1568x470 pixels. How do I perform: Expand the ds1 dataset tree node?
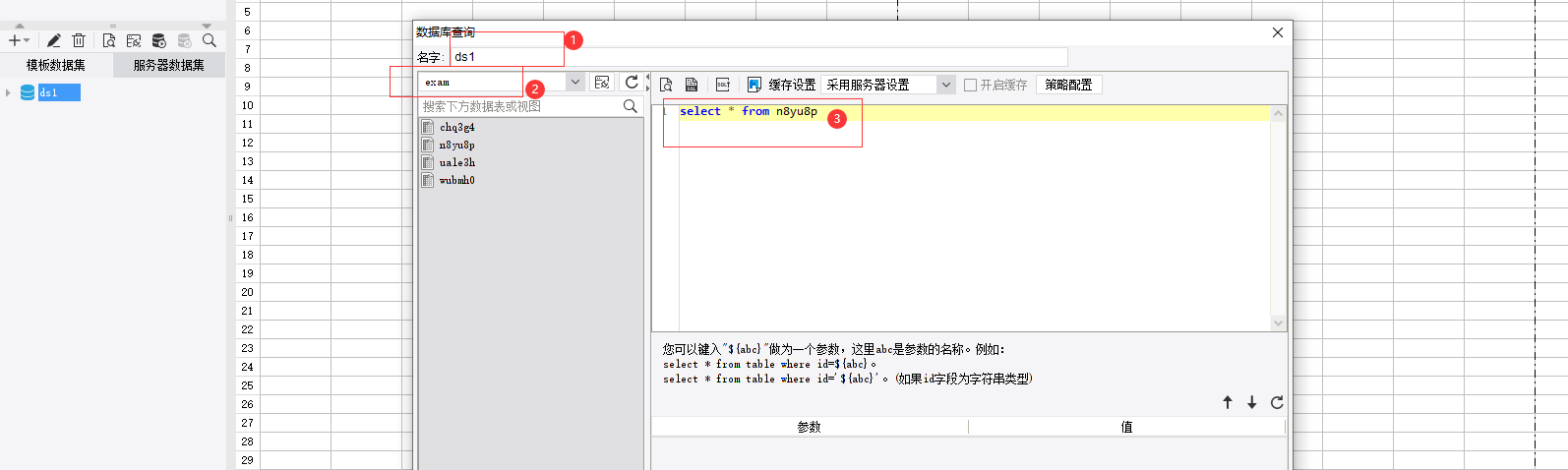pos(8,92)
